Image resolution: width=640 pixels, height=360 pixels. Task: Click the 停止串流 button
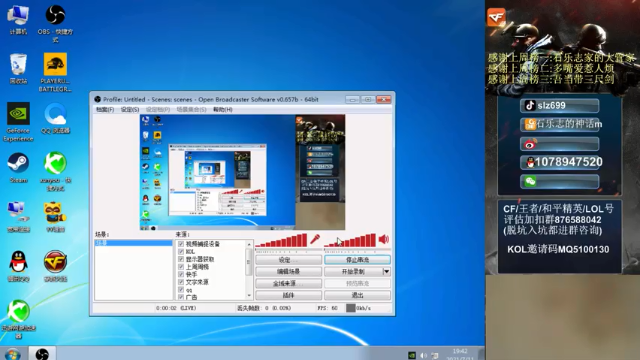(x=357, y=260)
